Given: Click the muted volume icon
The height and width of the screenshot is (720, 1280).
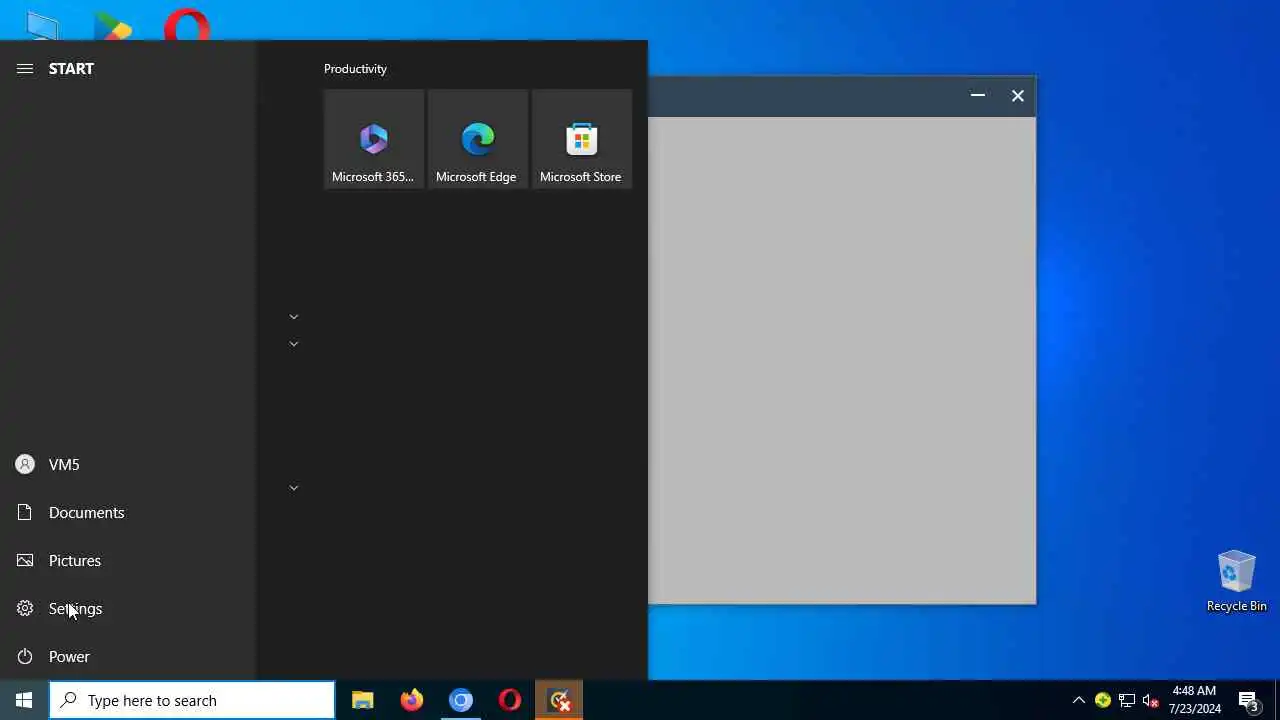Looking at the screenshot, I should (1151, 700).
